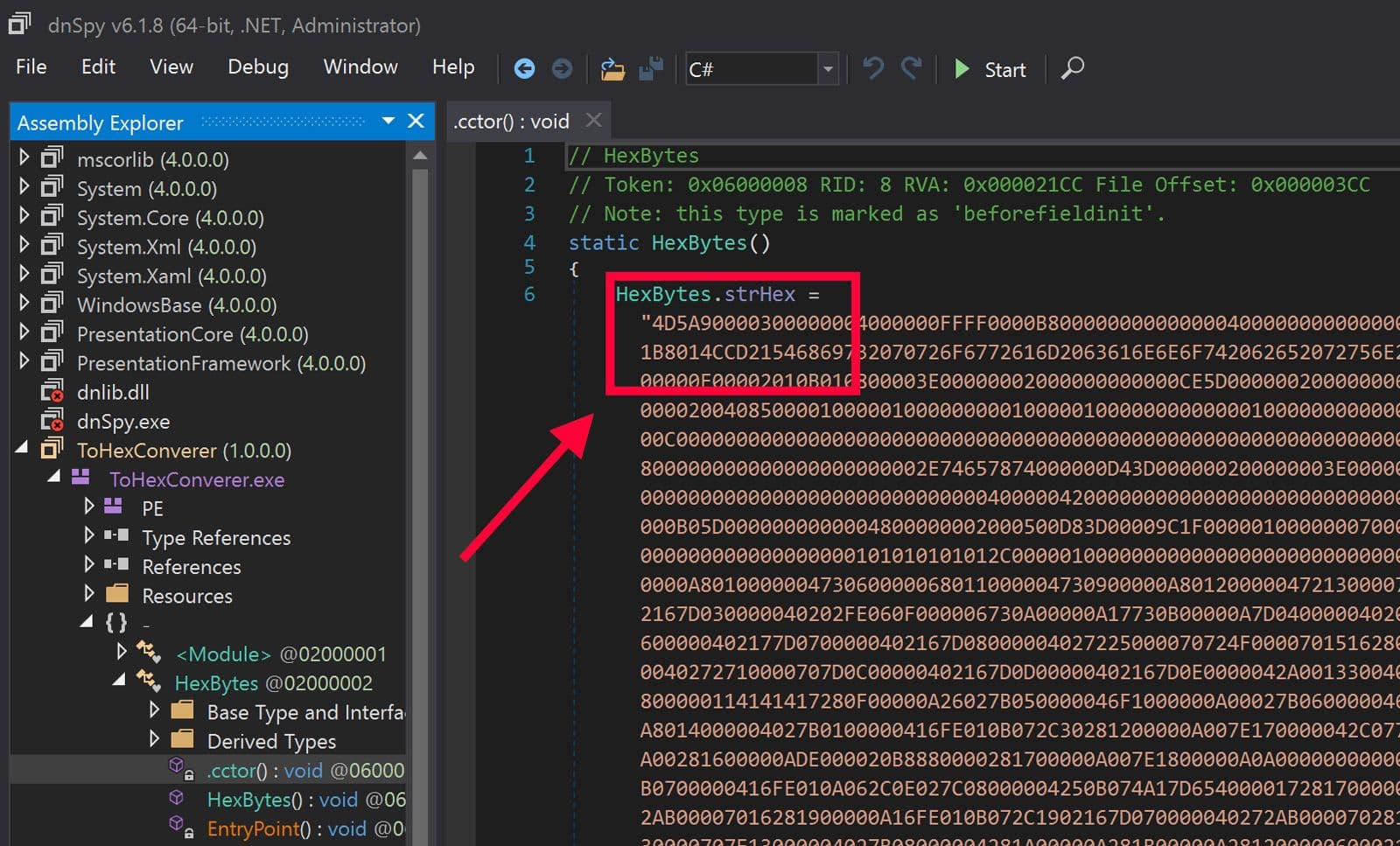Click the dnSpy.exe assembly icon
This screenshot has width=1400, height=846.
coord(52,420)
